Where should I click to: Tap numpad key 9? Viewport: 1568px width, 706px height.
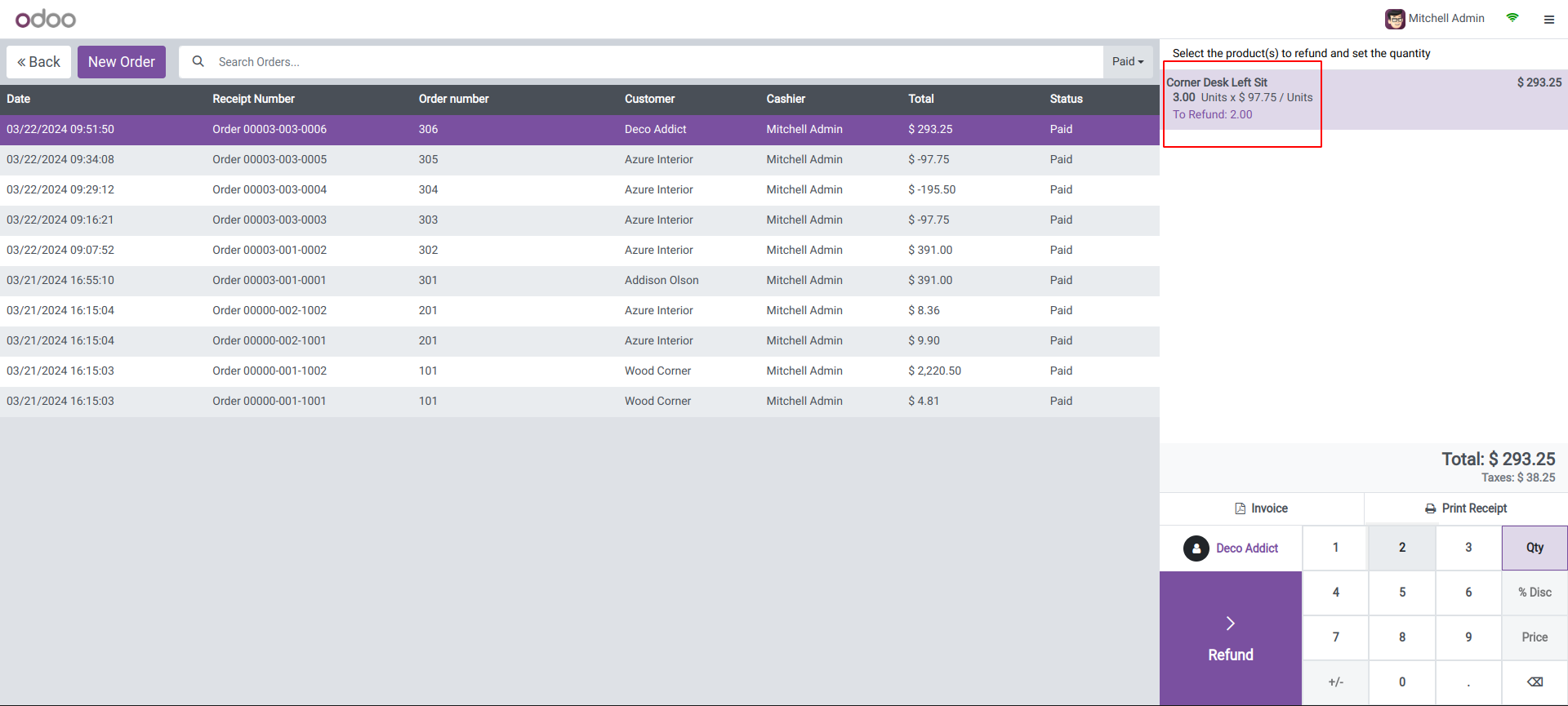tap(1468, 637)
